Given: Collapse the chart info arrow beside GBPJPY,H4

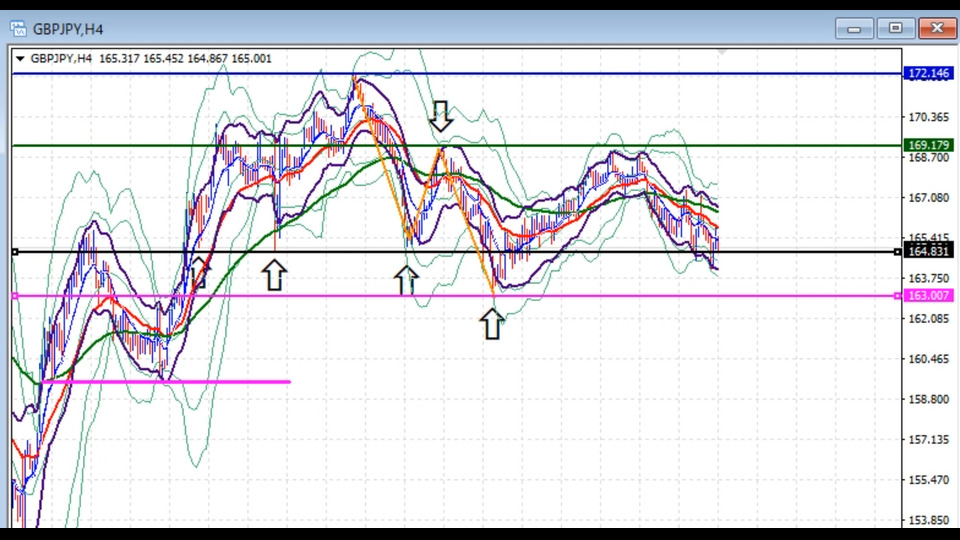Looking at the screenshot, I should click(20, 59).
